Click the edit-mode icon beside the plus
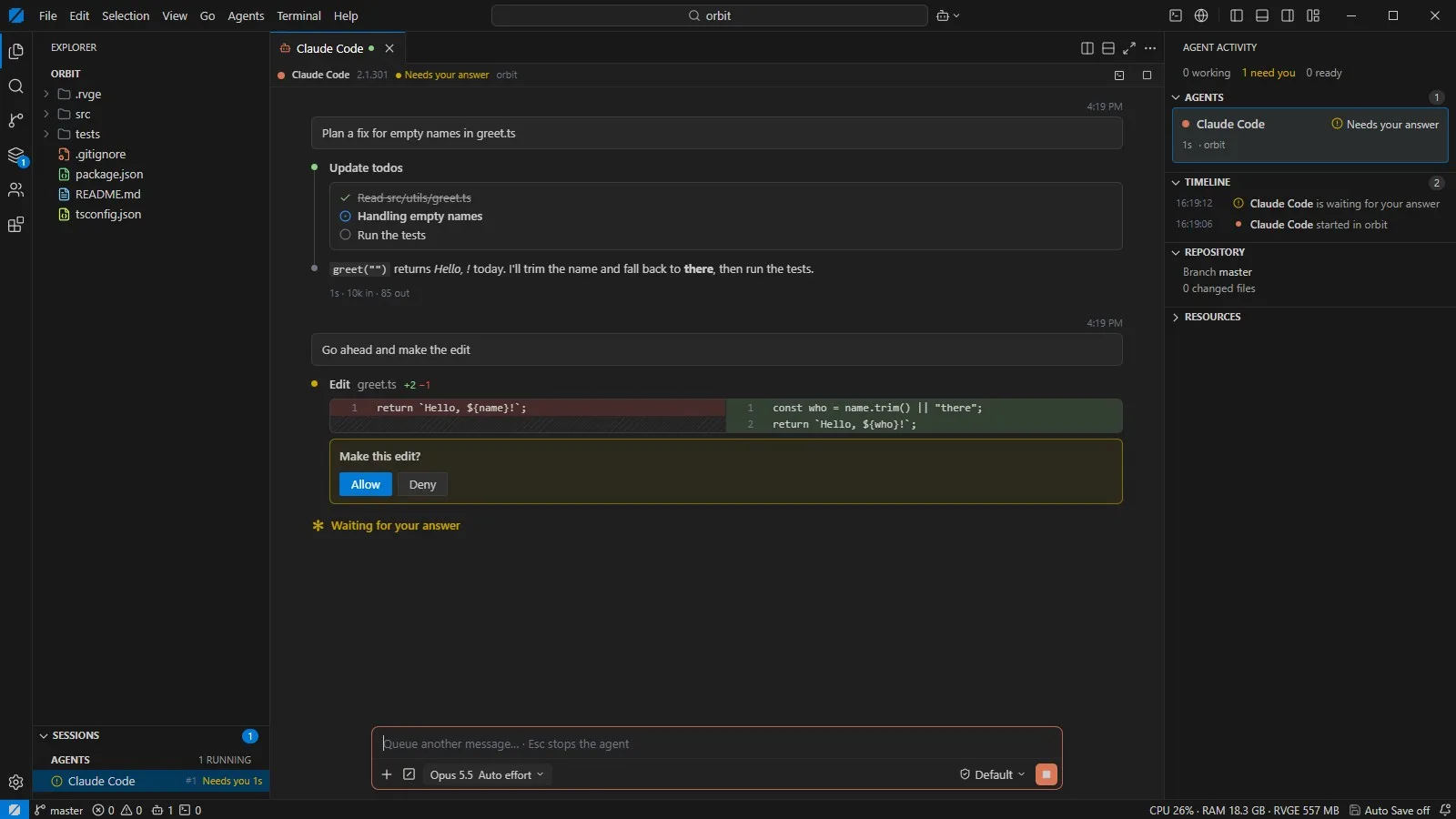This screenshot has height=819, width=1456. [x=409, y=774]
